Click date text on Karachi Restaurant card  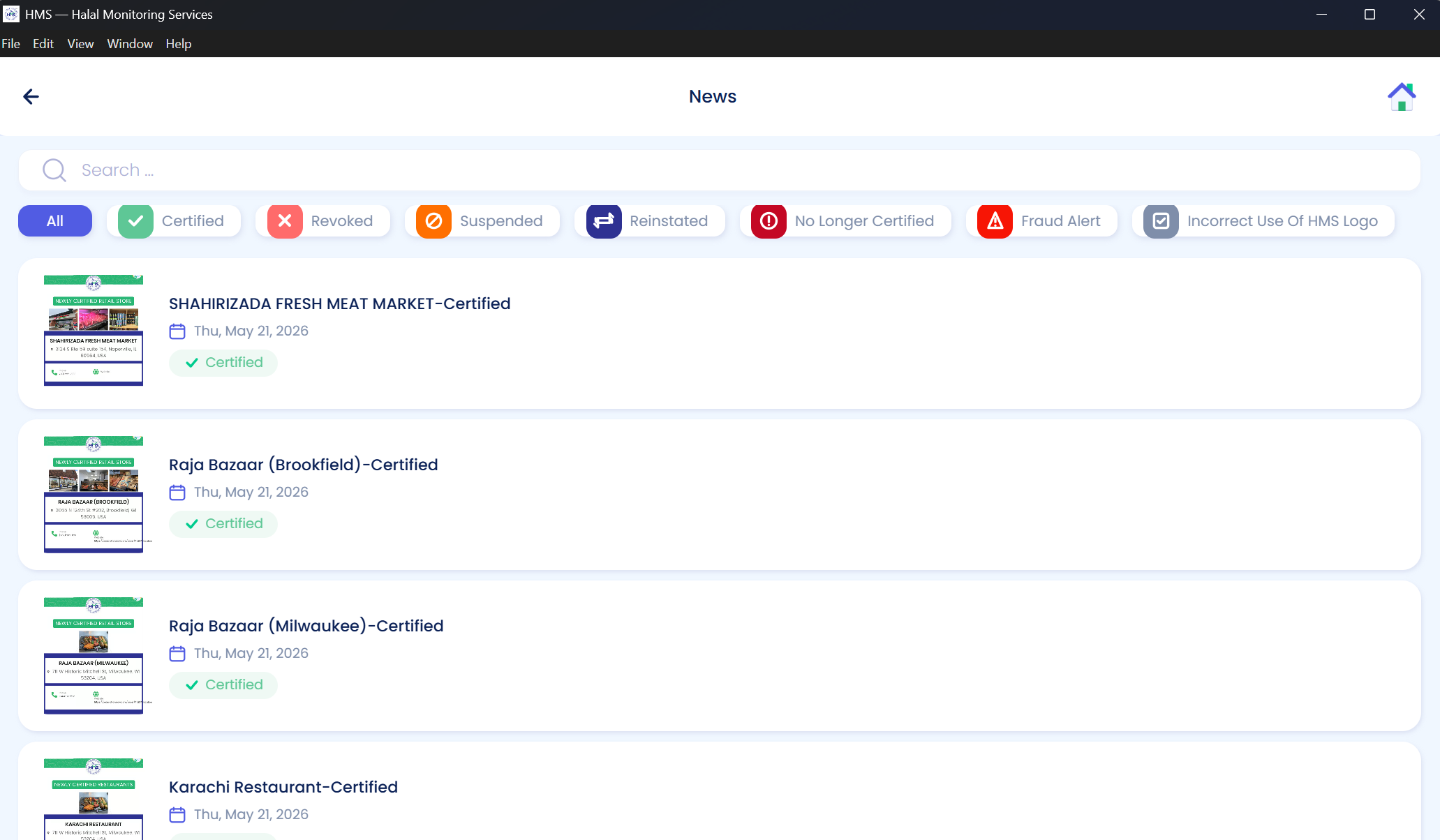251,815
